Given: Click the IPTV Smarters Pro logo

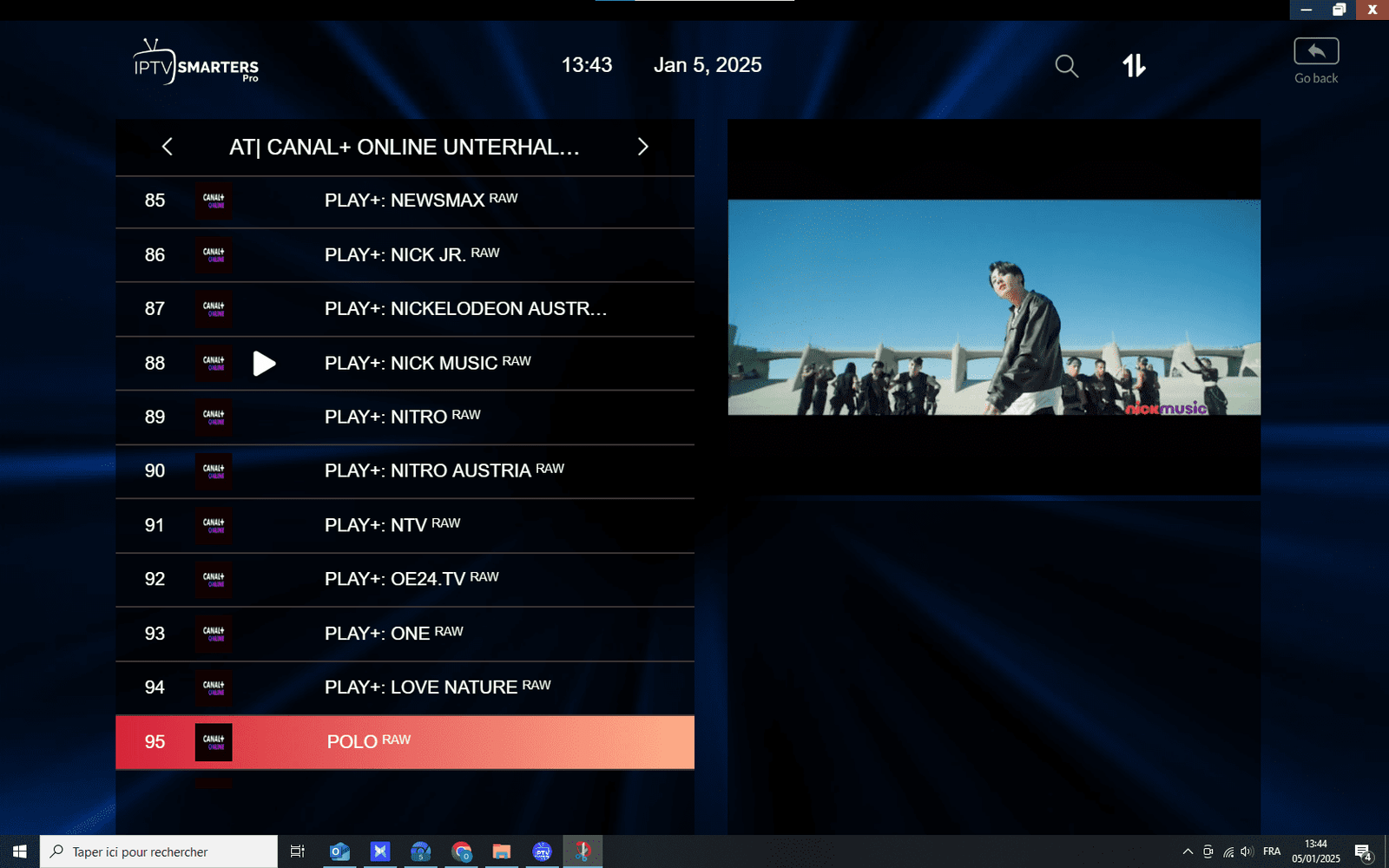Looking at the screenshot, I should pos(196,62).
